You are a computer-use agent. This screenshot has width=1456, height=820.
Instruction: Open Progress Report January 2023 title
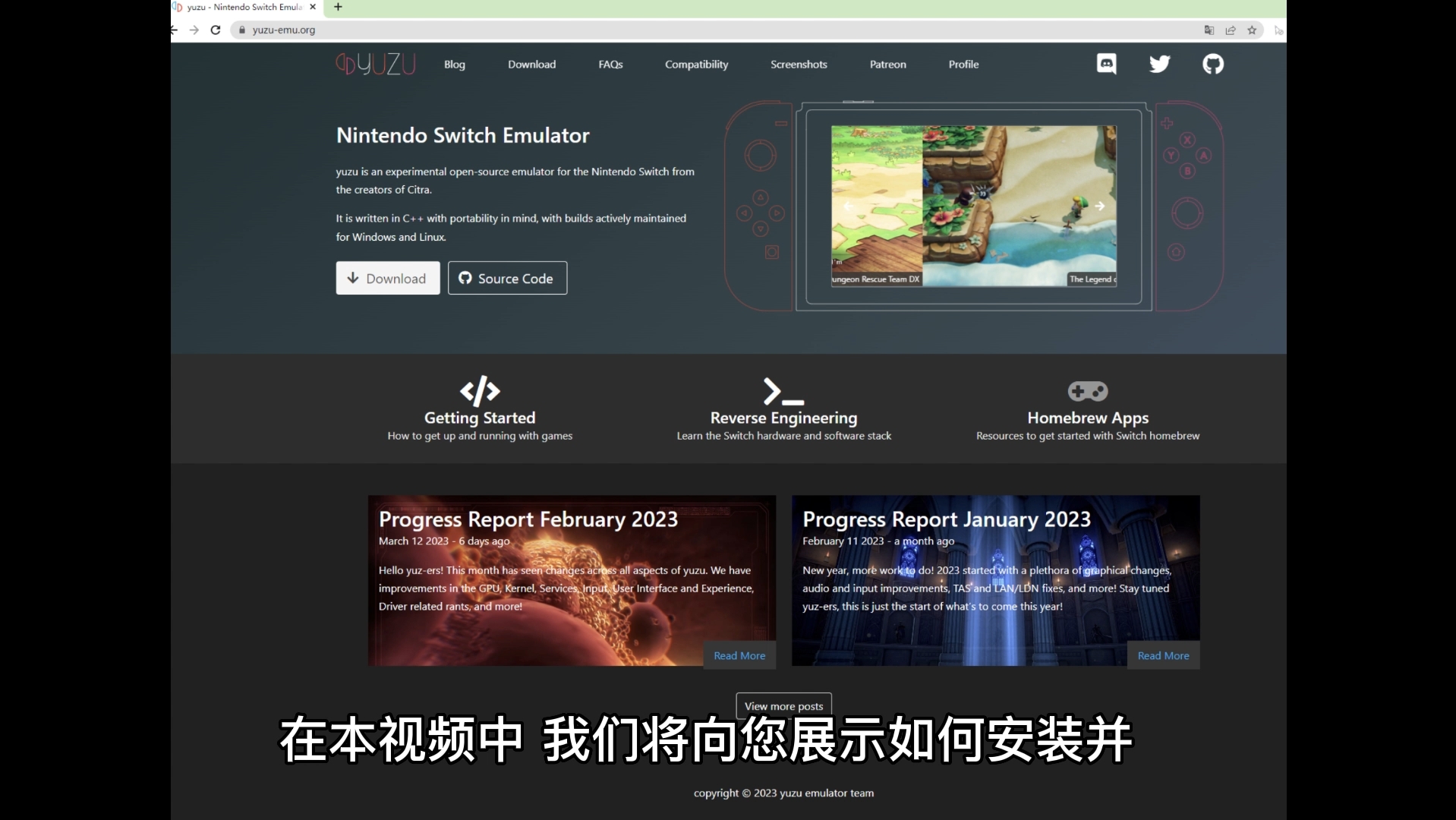point(947,519)
